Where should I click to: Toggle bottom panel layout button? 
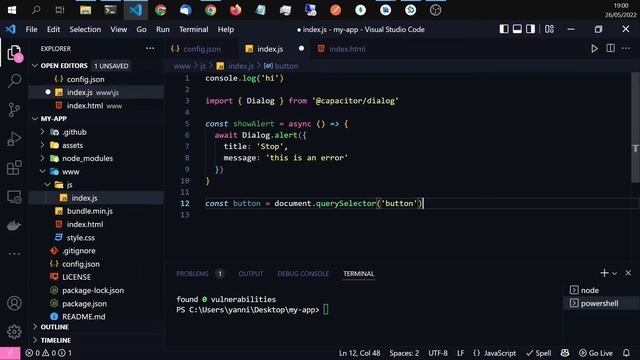click(x=517, y=29)
